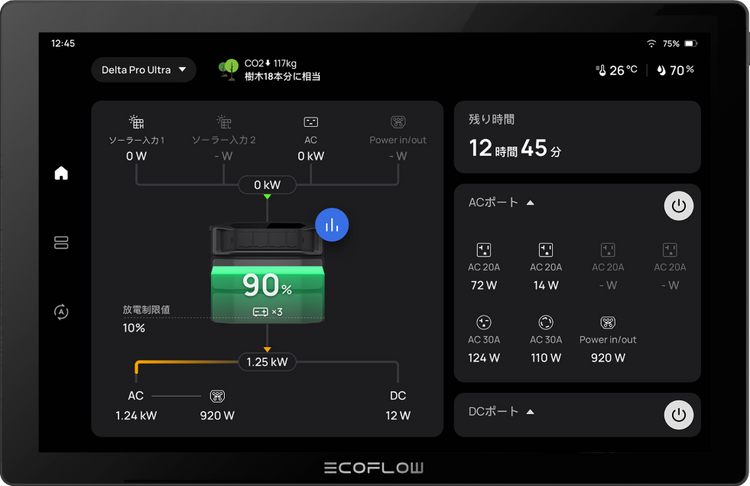Toggle the ACポート power switch

coord(679,206)
